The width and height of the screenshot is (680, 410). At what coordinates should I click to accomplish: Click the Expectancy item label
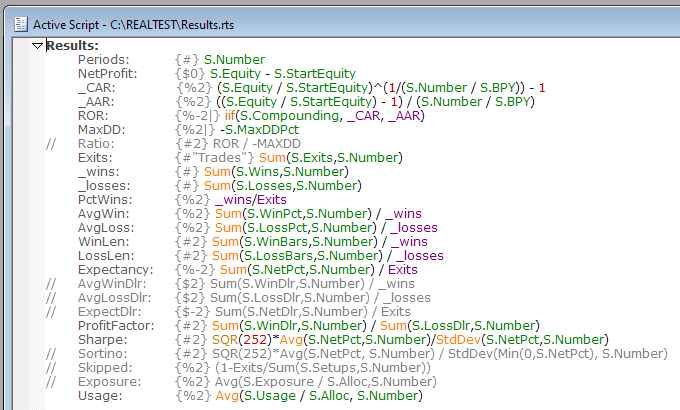pyautogui.click(x=116, y=270)
